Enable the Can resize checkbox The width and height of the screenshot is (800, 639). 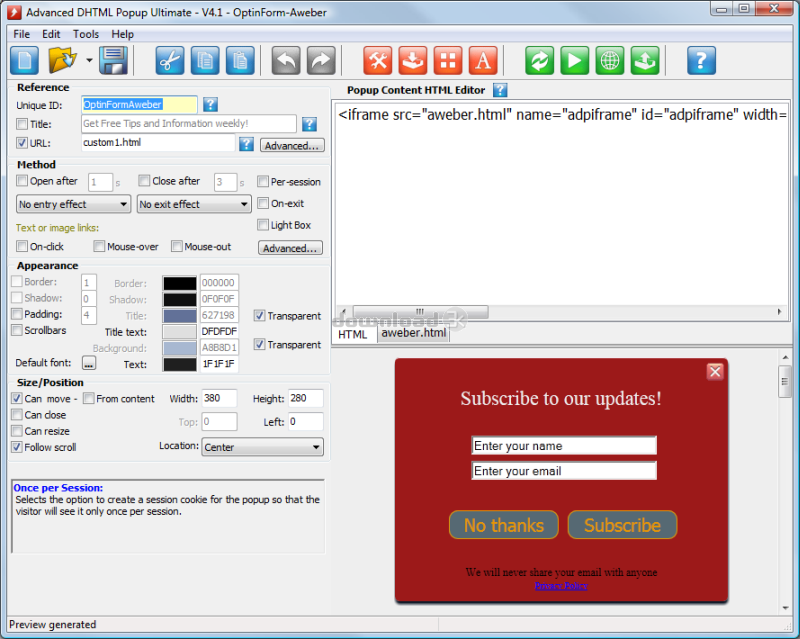[x=17, y=431]
